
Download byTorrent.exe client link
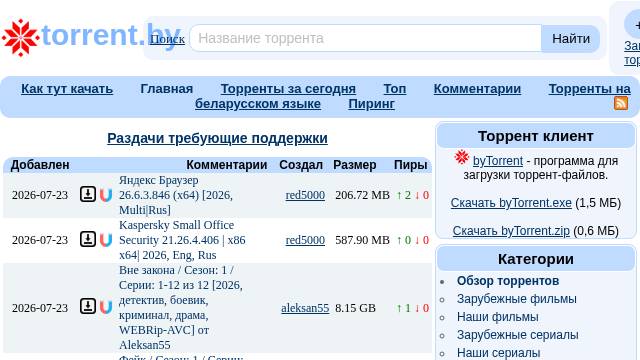click(x=511, y=203)
